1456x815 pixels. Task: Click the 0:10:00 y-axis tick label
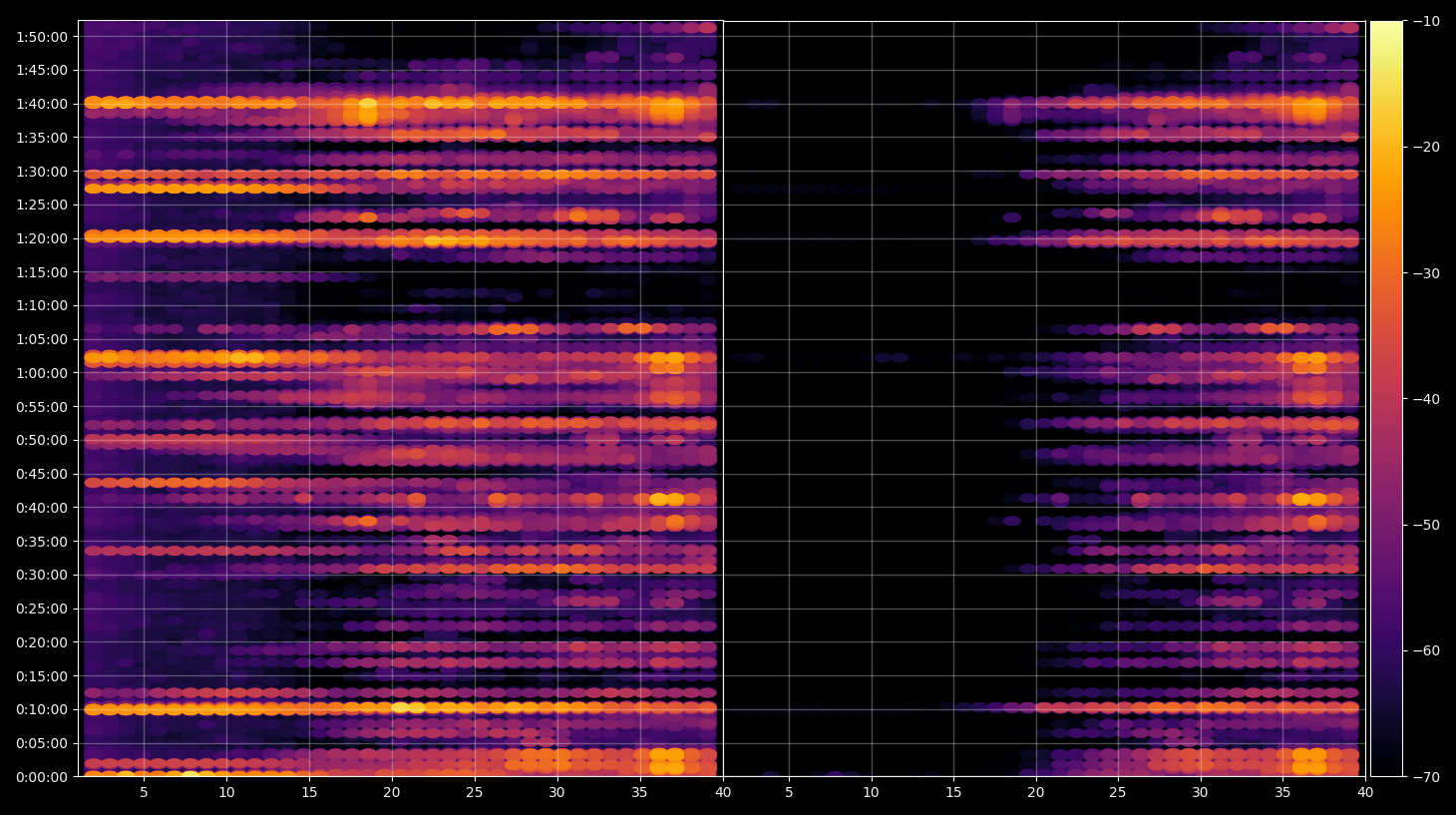pos(42,709)
